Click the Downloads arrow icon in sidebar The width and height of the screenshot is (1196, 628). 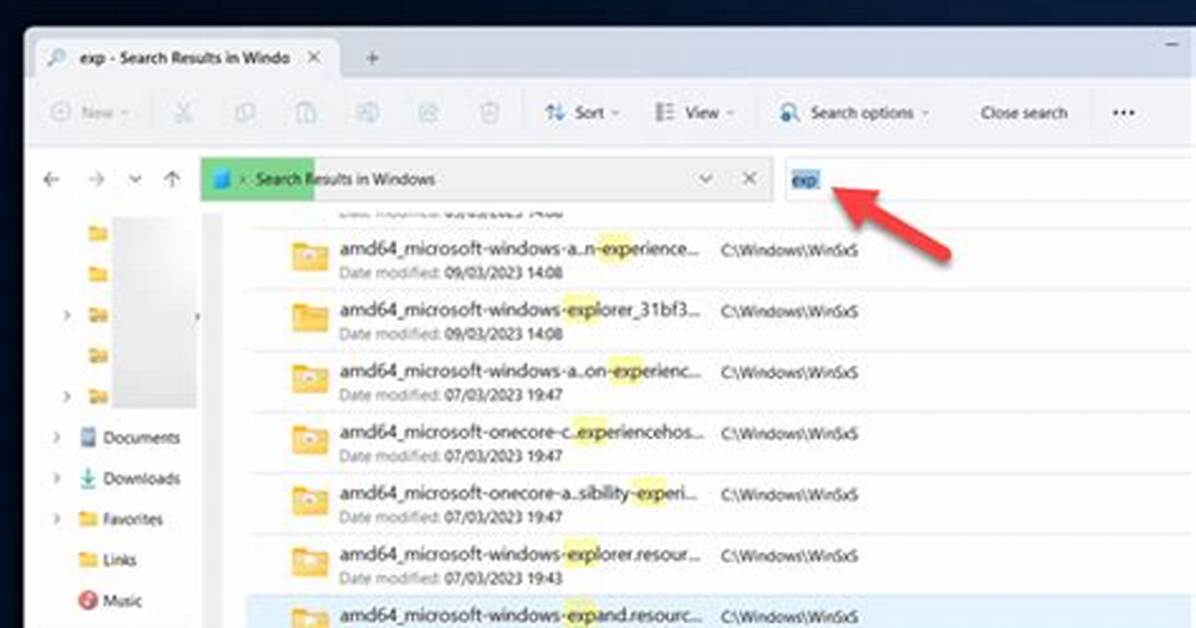click(88, 478)
